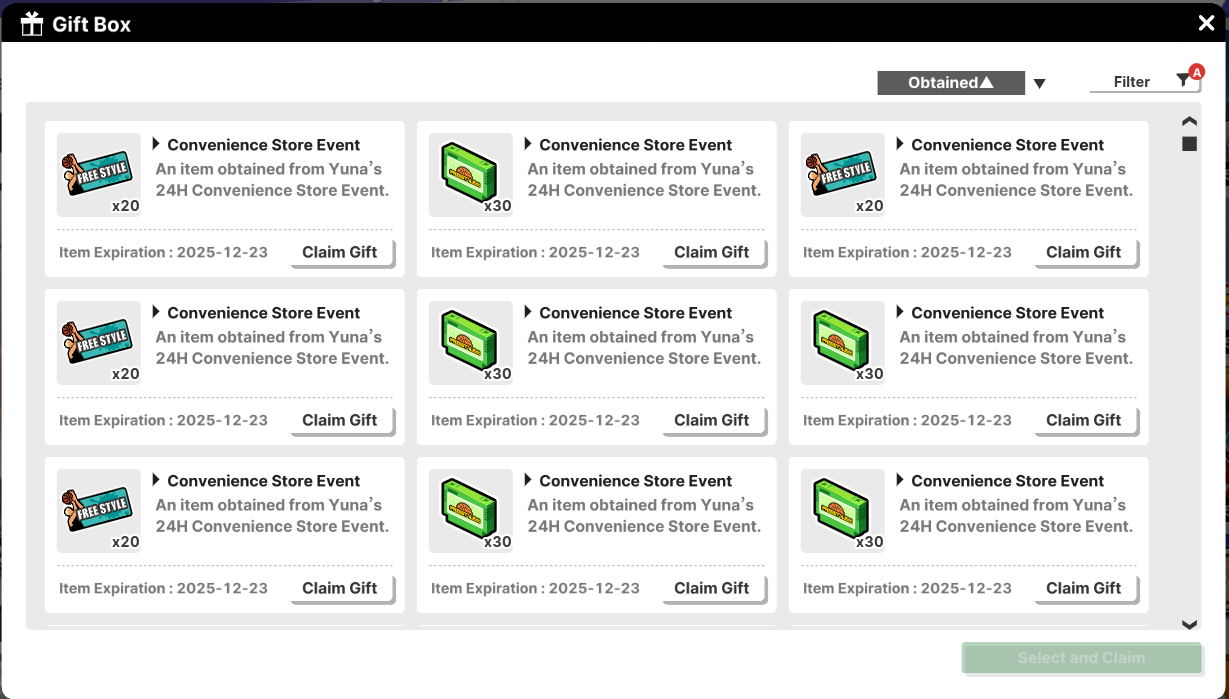Image resolution: width=1229 pixels, height=699 pixels.
Task: Expand triangle beside top-left Convenience Store Event title
Action: [157, 144]
